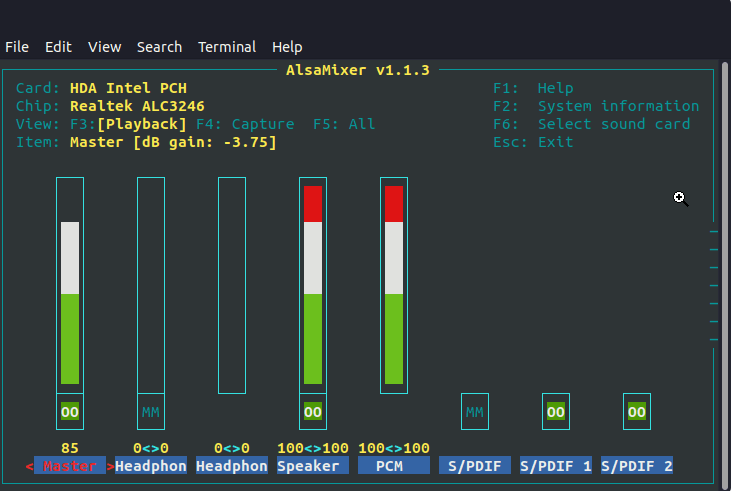
Task: Click the F3 [Playback] view option
Action: pyautogui.click(x=128, y=124)
